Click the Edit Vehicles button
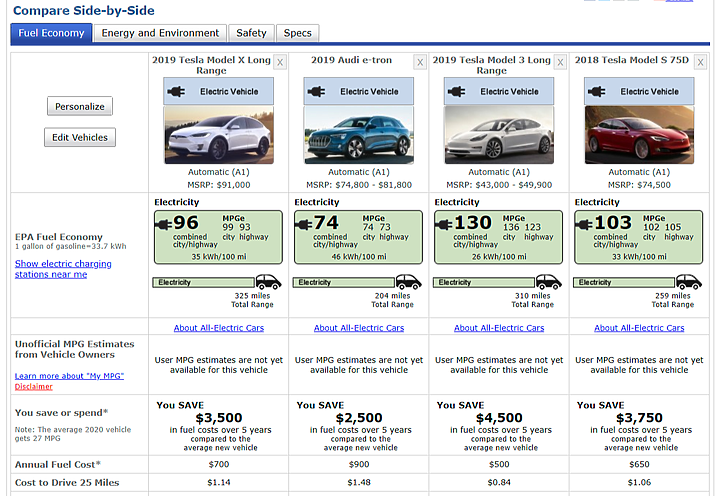 pos(80,137)
